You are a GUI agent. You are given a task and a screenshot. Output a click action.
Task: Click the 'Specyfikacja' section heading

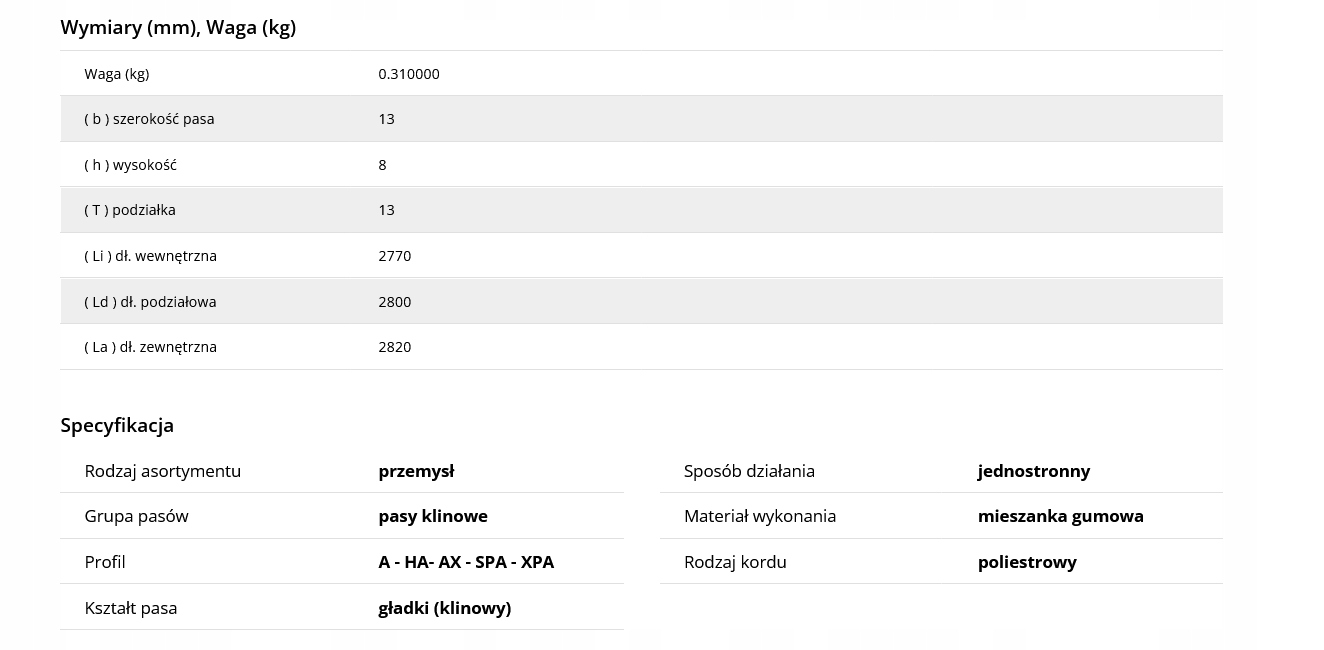point(117,426)
